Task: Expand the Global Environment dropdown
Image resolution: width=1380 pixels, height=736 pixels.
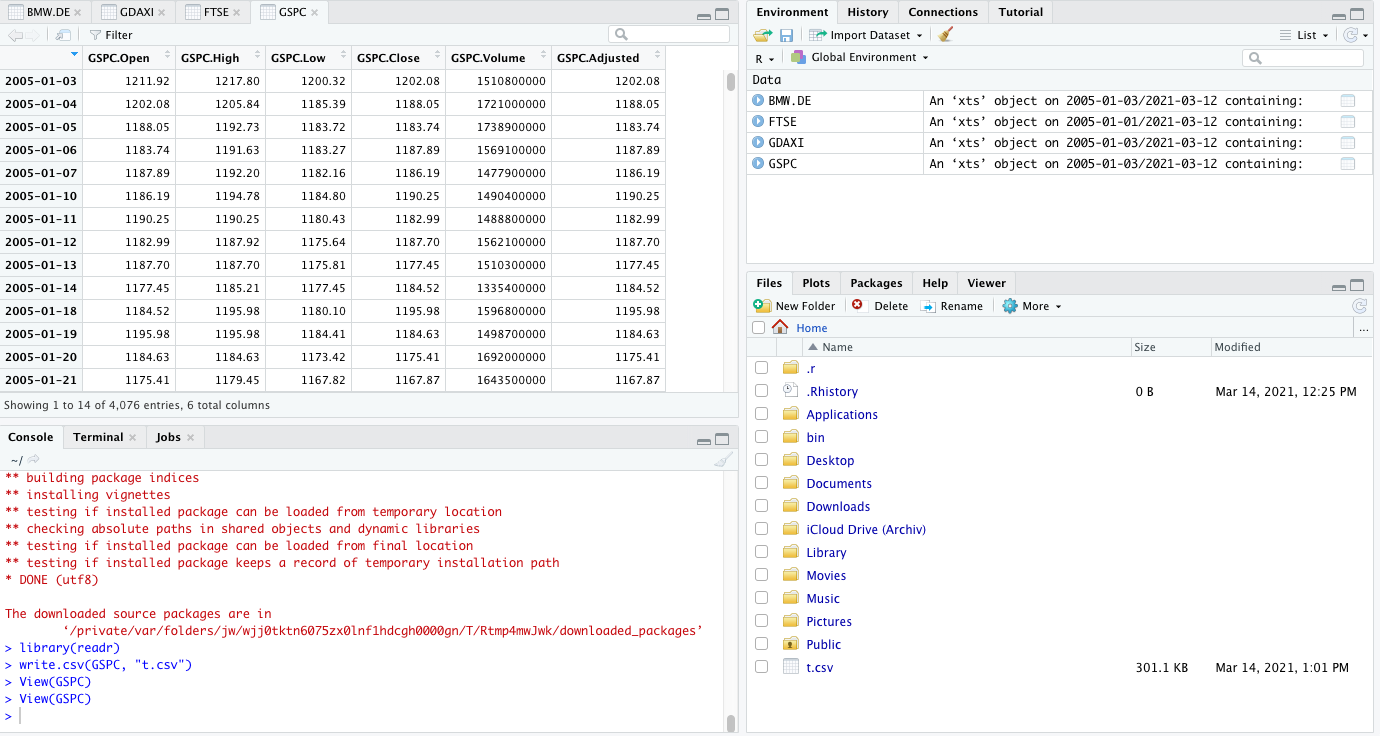Action: (860, 58)
